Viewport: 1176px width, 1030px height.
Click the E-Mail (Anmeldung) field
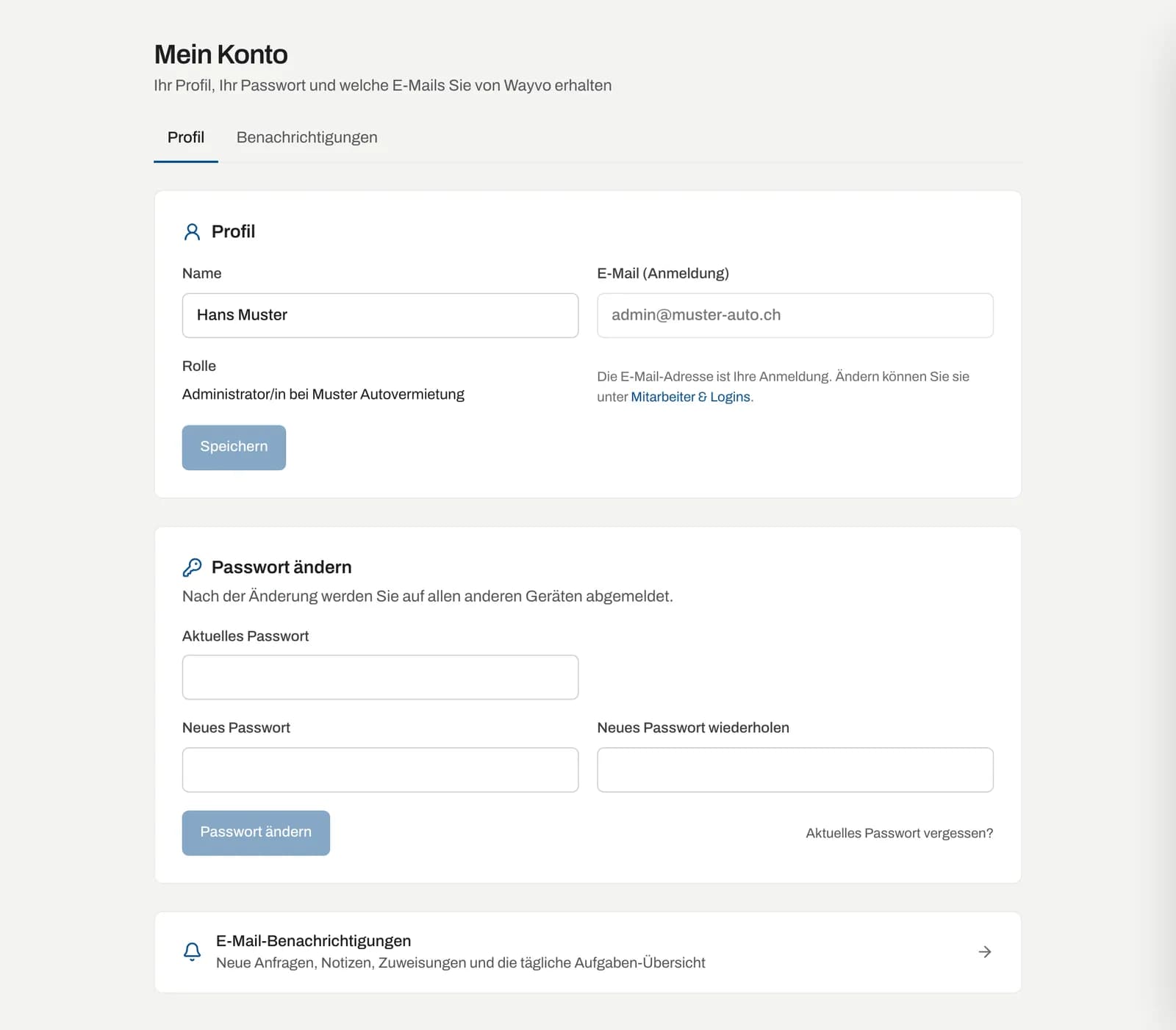(x=795, y=315)
